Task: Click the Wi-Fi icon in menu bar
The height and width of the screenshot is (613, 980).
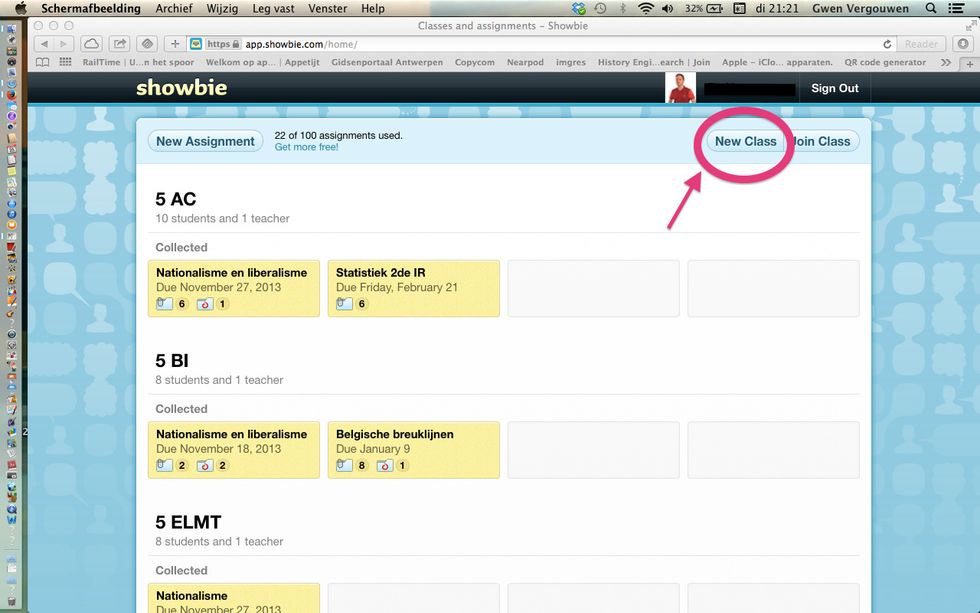Action: (x=645, y=8)
